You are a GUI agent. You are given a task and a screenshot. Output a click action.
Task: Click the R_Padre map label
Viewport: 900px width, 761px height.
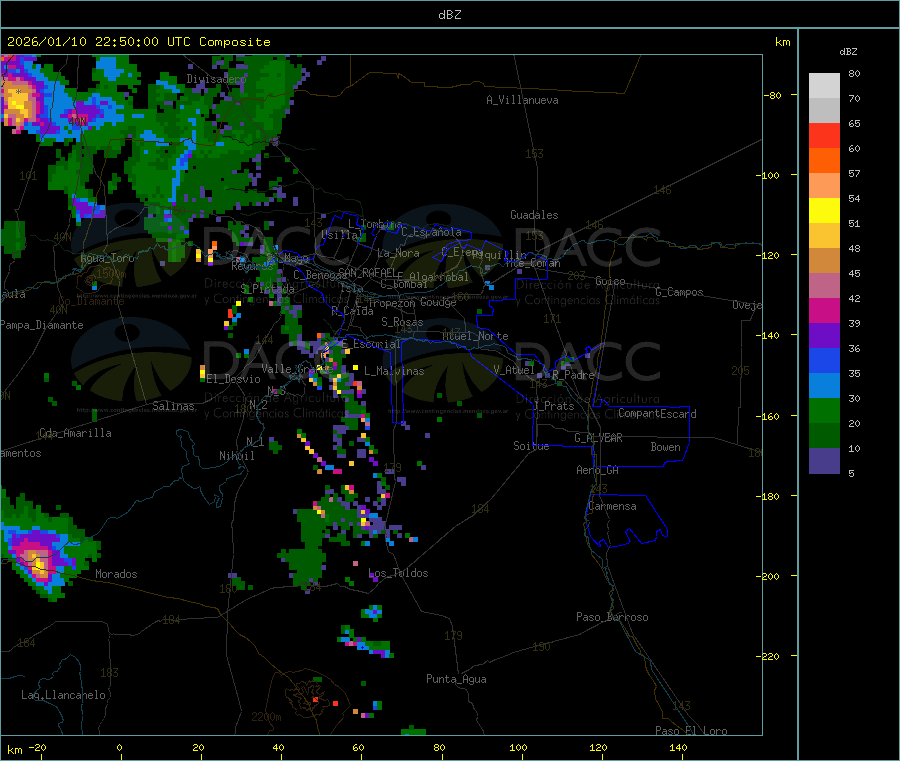(x=573, y=375)
